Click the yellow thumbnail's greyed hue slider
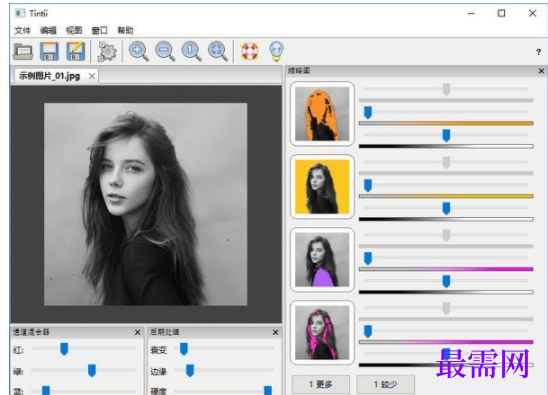The height and width of the screenshot is (395, 548). (x=446, y=162)
